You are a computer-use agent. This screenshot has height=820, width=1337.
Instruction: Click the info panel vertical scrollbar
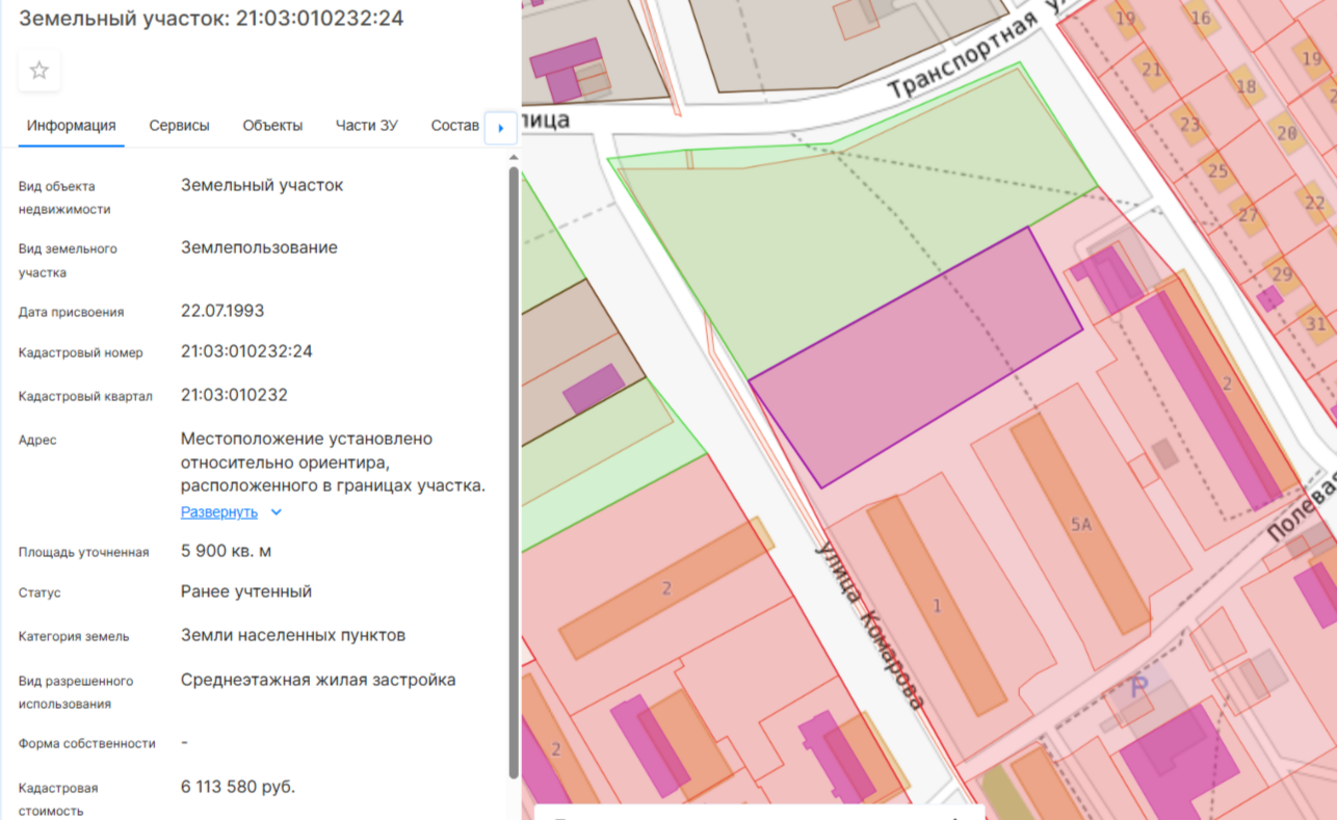pyautogui.click(x=514, y=470)
